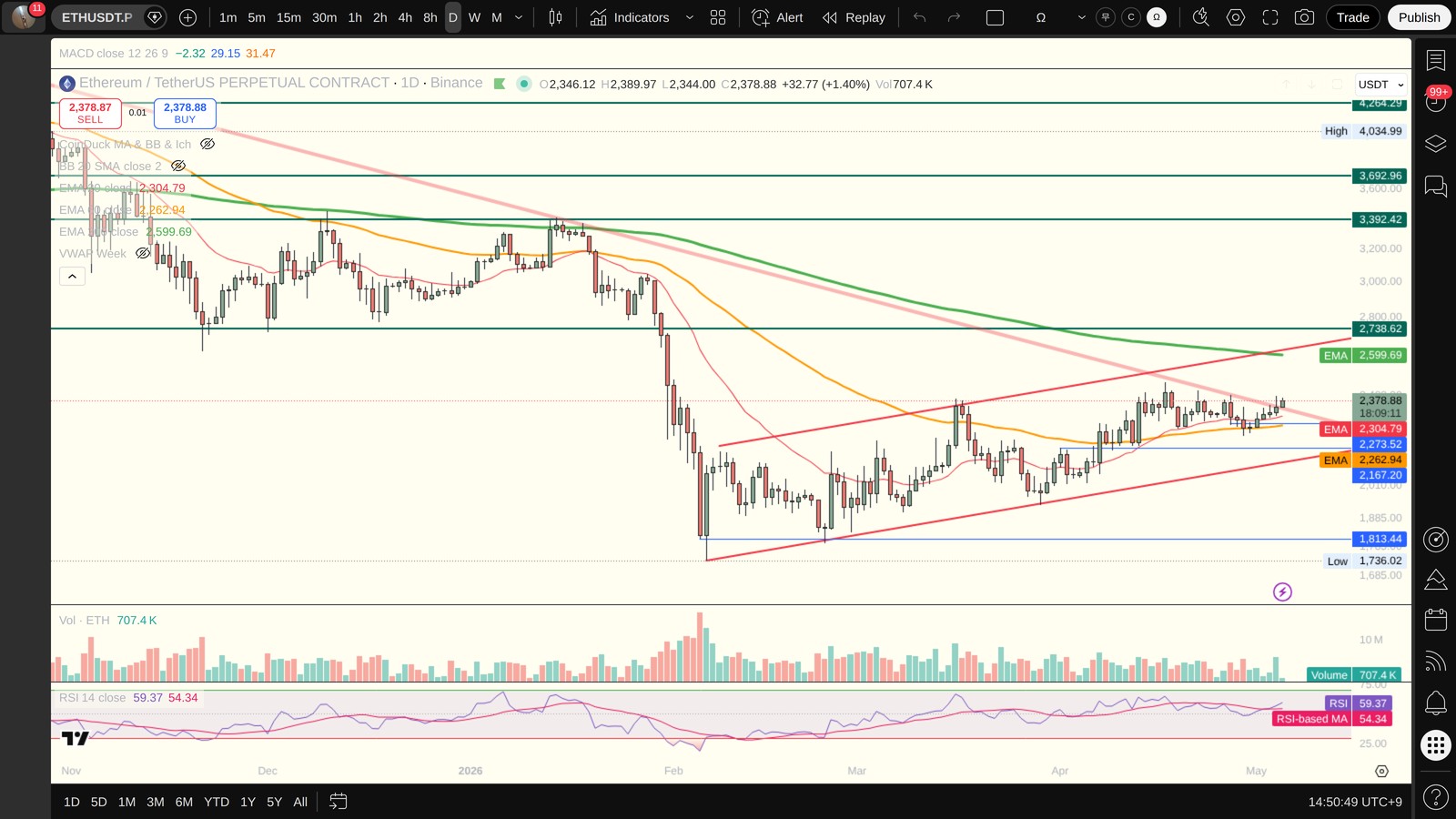Viewport: 1456px width, 819px height.
Task: Select the white Ω layout circle
Action: click(1157, 17)
